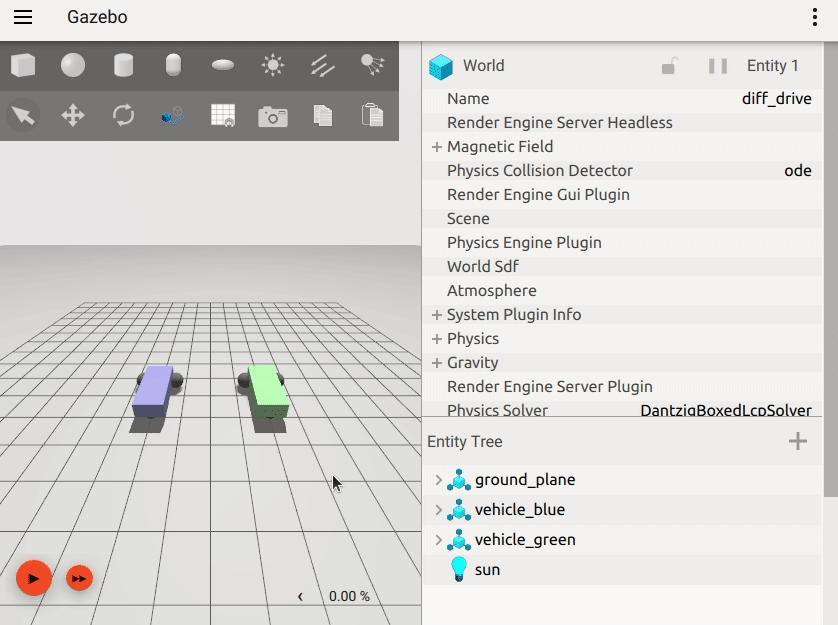Click Render Engine Server Headless row
This screenshot has width=838, height=625.
tap(623, 122)
